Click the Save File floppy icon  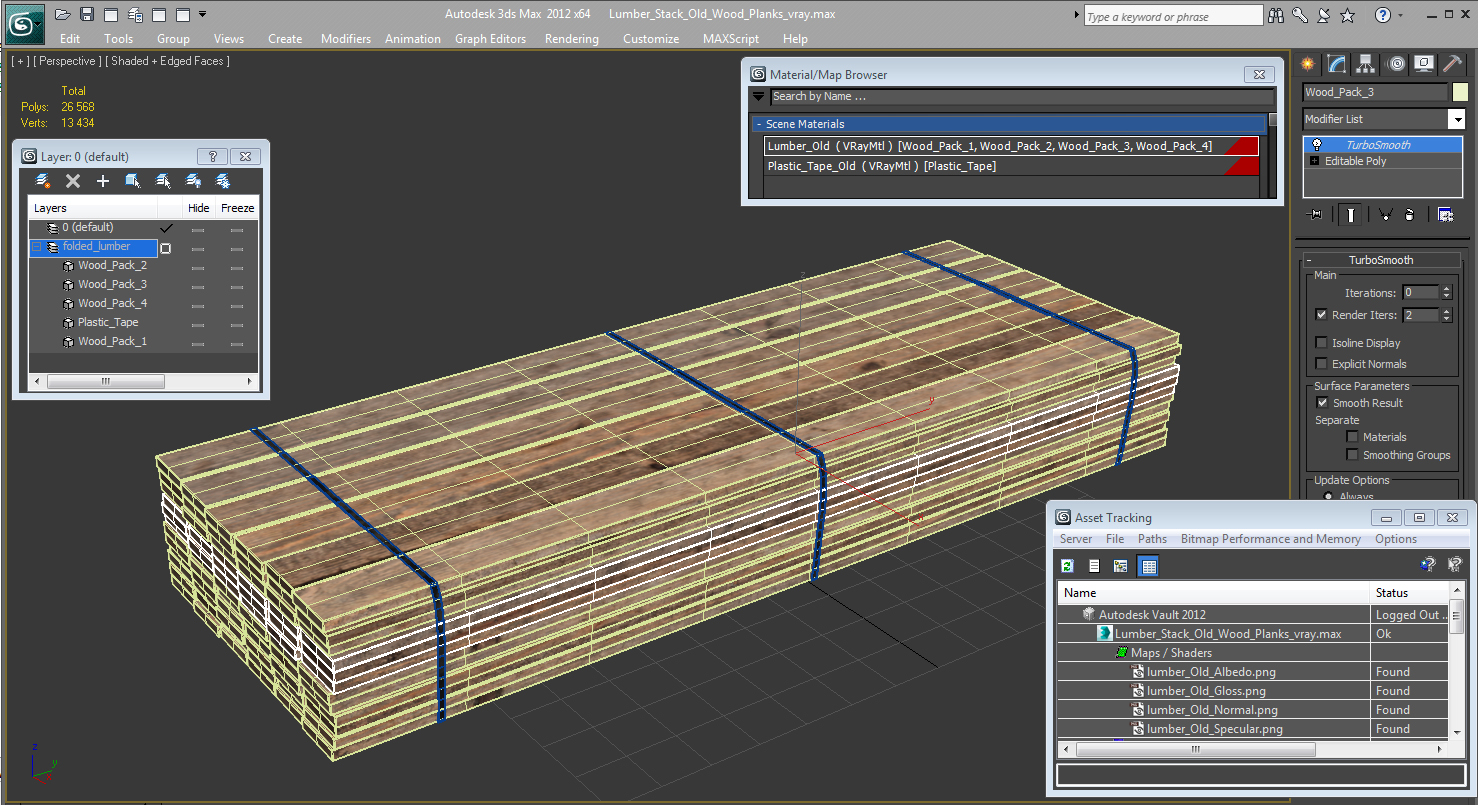click(x=87, y=14)
